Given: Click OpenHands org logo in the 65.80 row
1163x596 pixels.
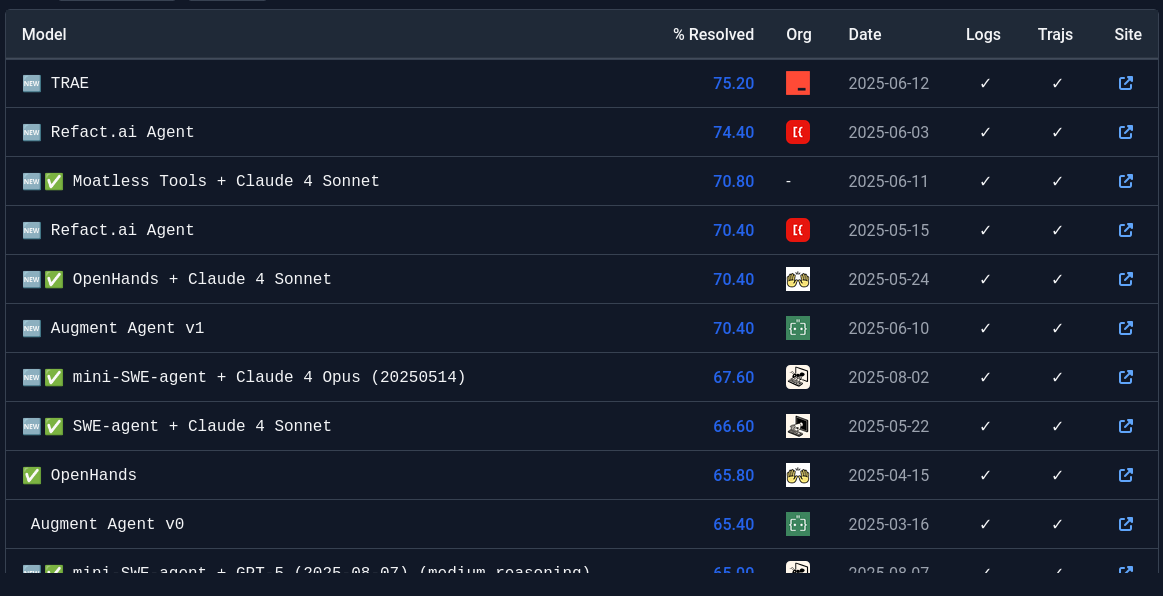Looking at the screenshot, I should click(798, 474).
